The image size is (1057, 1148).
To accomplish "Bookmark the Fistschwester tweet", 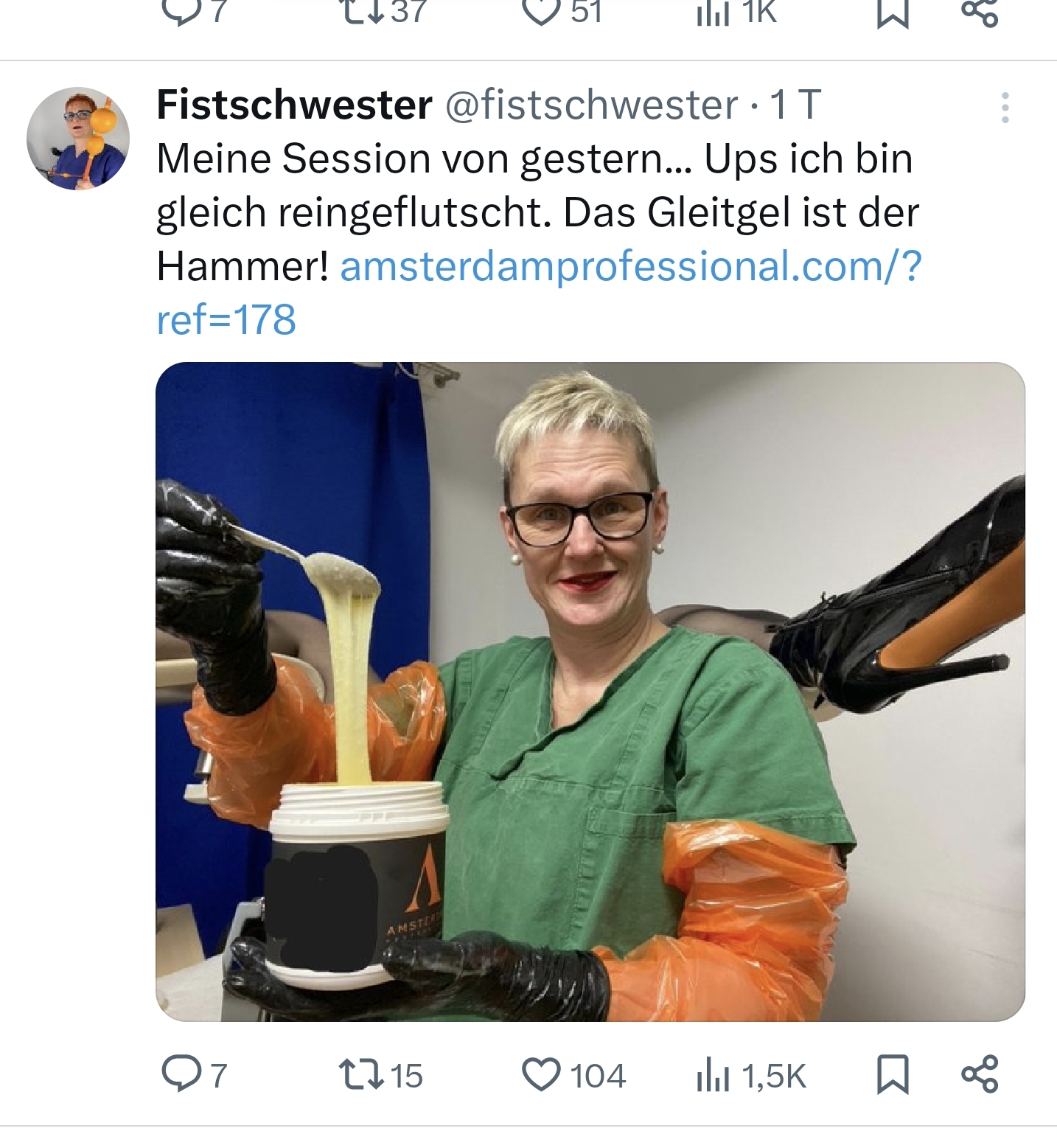I will [893, 1074].
